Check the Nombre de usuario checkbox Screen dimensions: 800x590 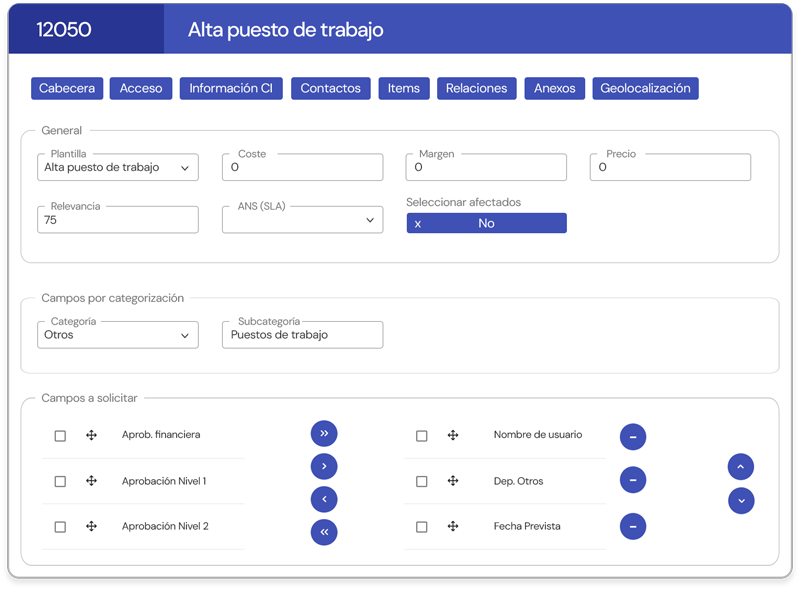point(421,436)
